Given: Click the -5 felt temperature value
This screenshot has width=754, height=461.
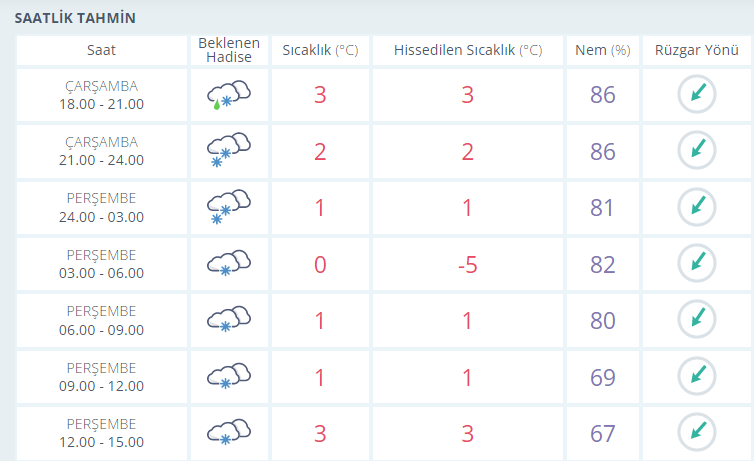Looking at the screenshot, I should click(x=467, y=264).
